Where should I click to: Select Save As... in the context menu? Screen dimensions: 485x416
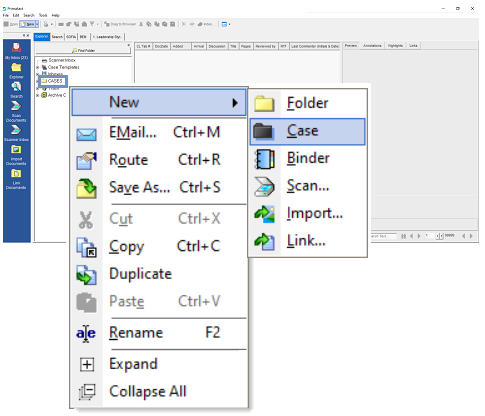click(159, 187)
